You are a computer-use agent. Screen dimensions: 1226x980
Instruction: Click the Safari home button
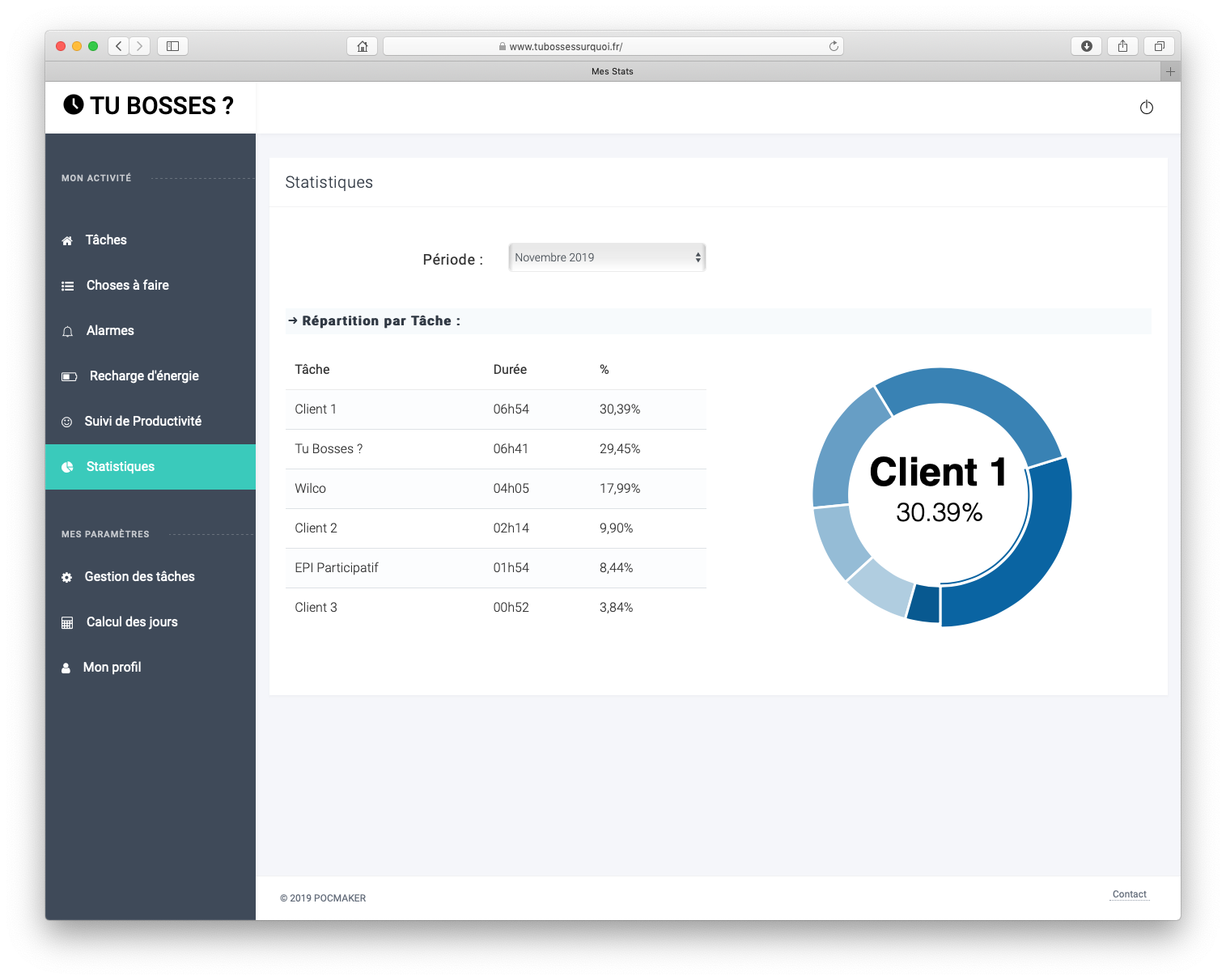pyautogui.click(x=362, y=46)
